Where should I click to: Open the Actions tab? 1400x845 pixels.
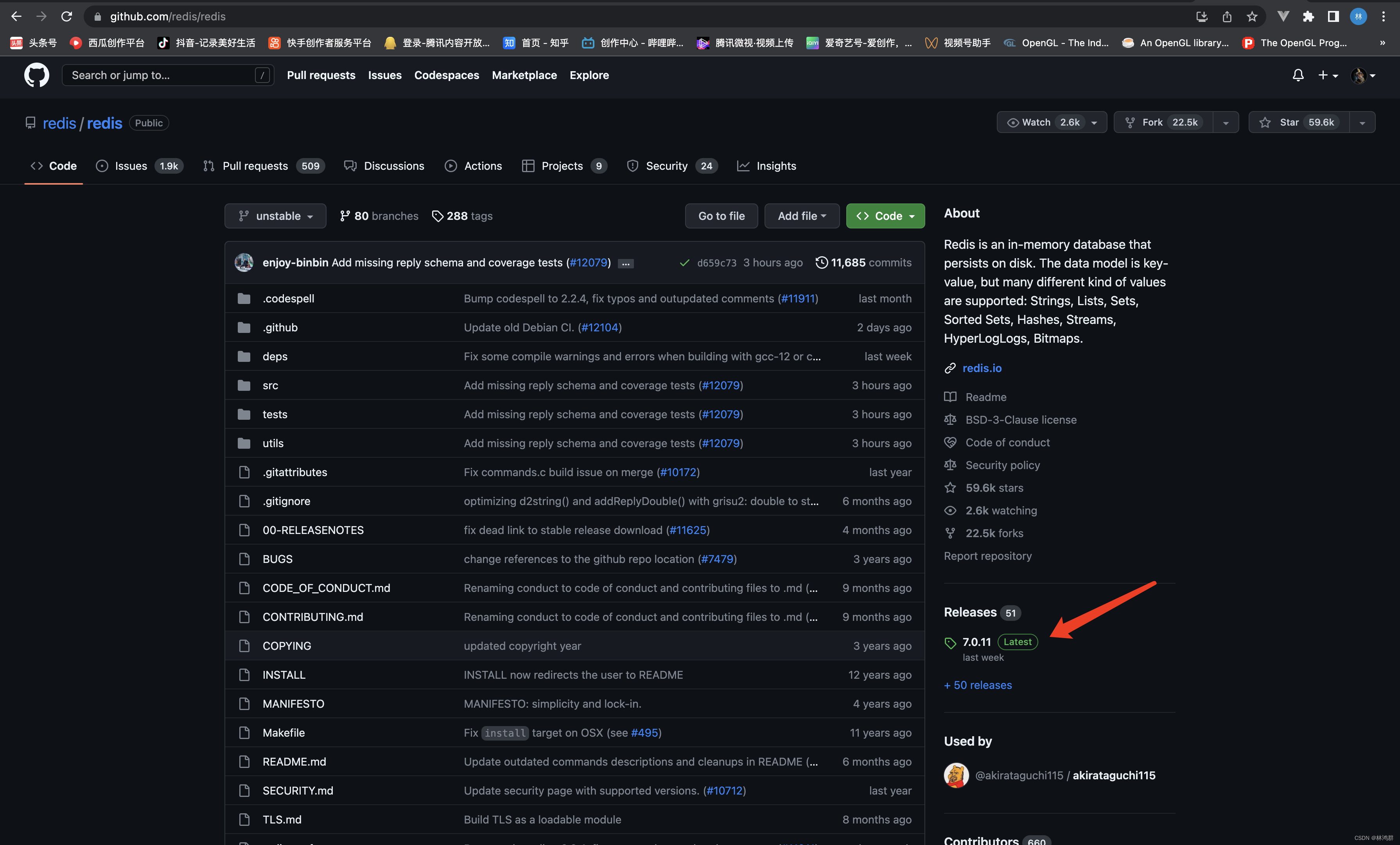pyautogui.click(x=473, y=166)
